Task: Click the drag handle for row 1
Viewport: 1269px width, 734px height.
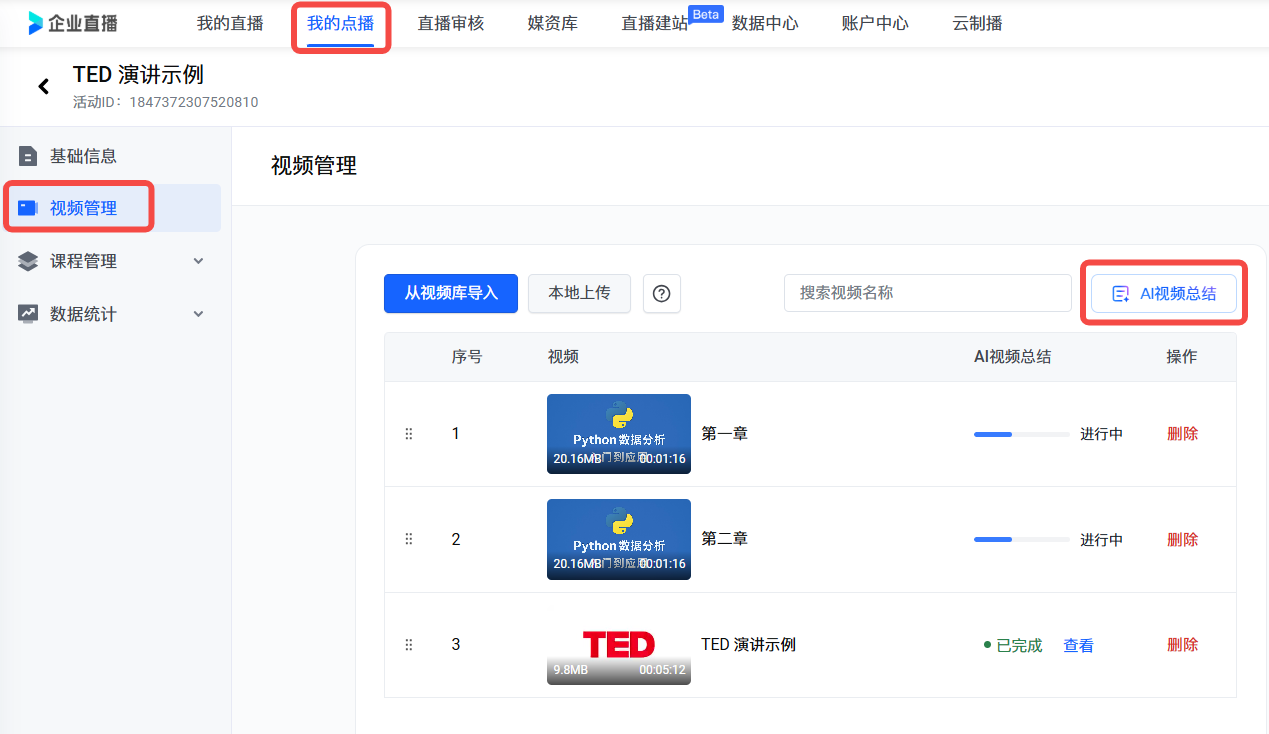Action: 409,434
